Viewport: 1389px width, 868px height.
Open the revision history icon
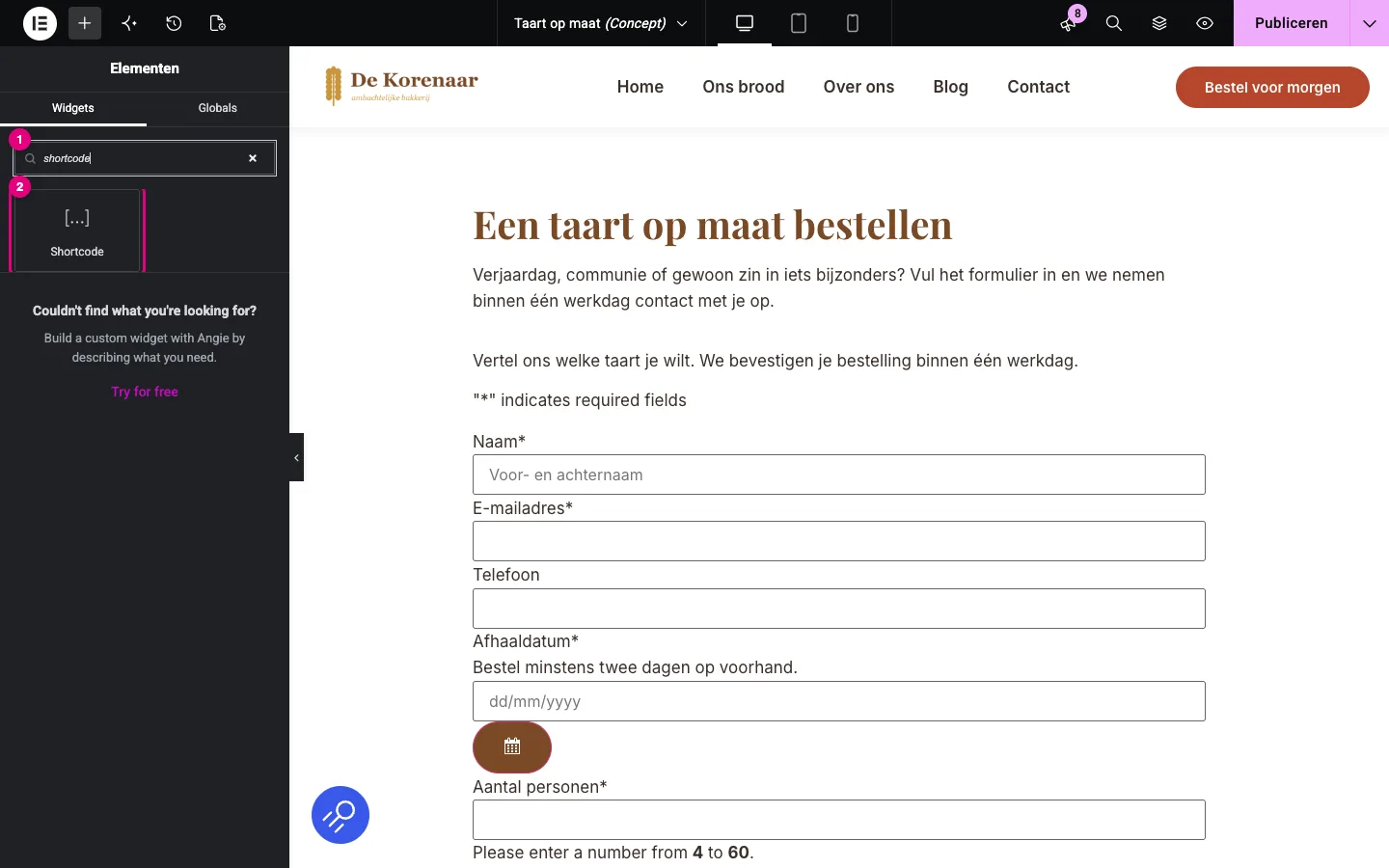tap(174, 23)
